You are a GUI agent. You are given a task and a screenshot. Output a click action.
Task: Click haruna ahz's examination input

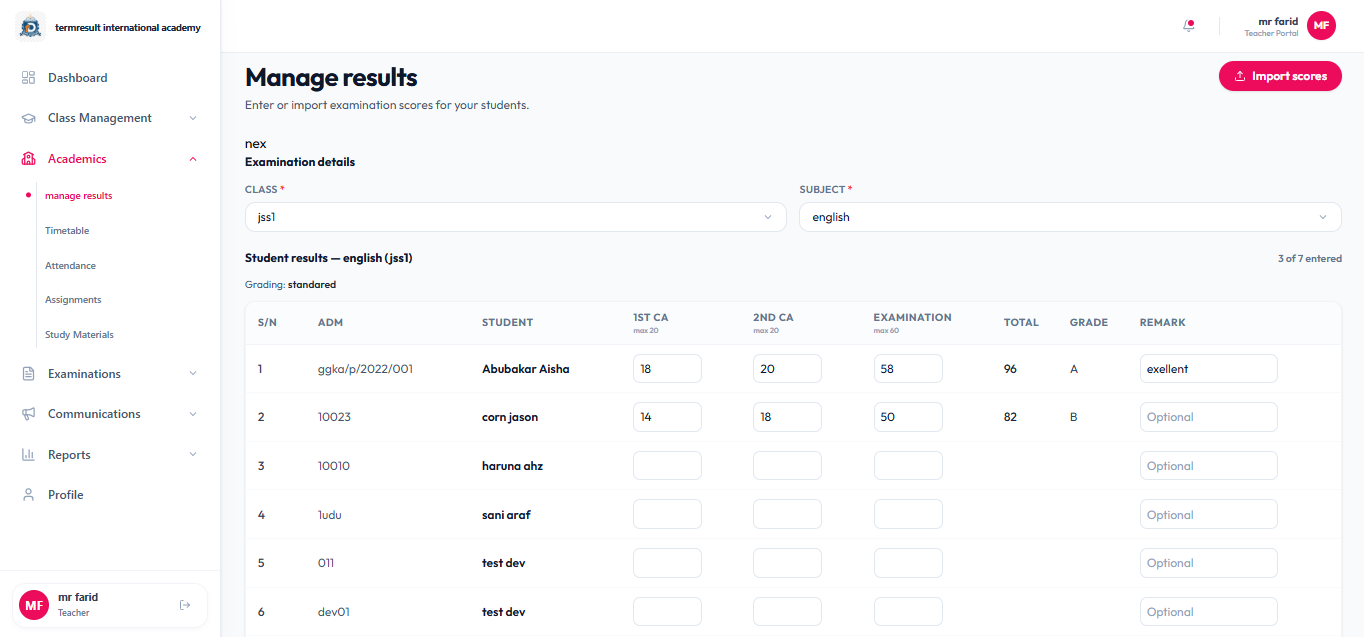point(908,466)
